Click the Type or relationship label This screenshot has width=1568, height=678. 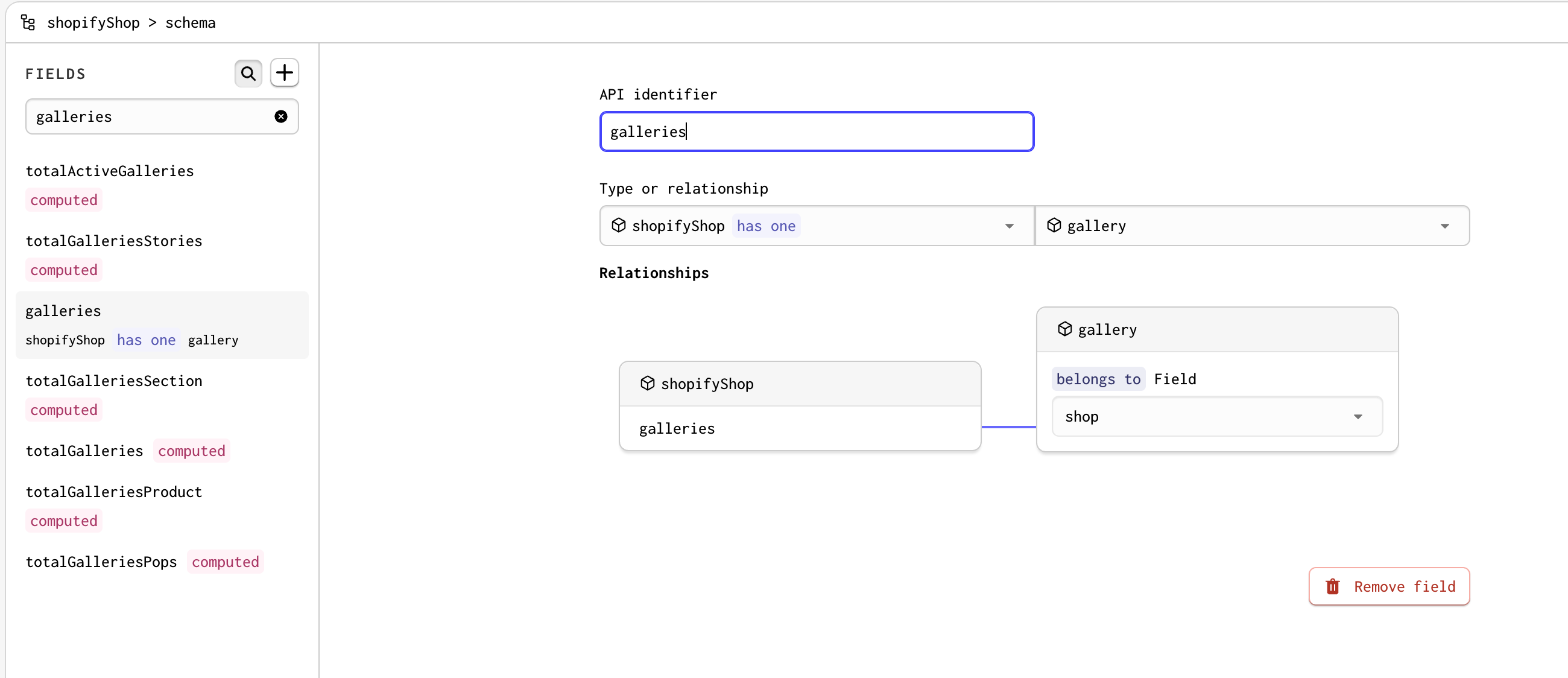pyautogui.click(x=683, y=188)
